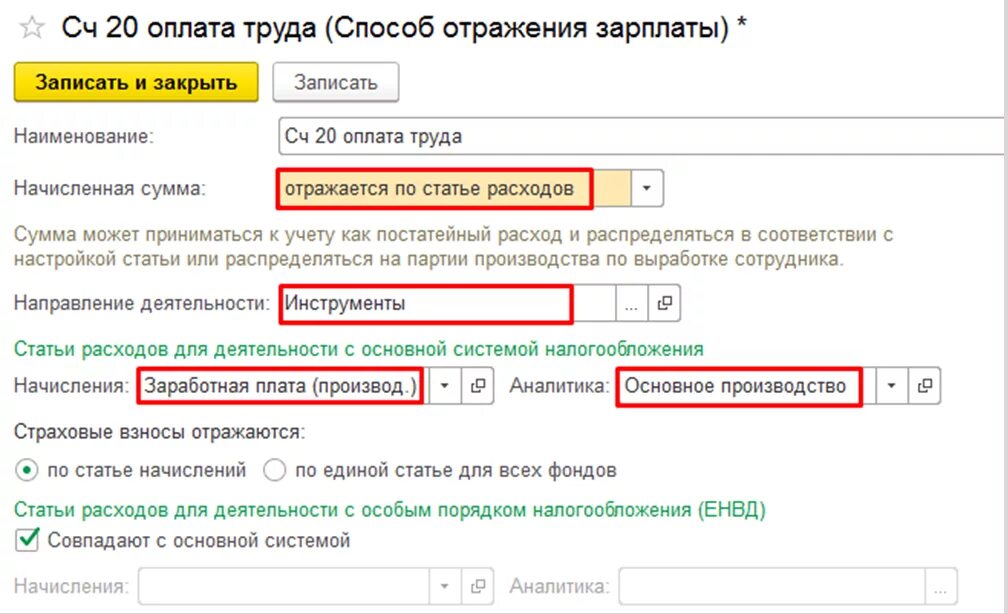Click the ellipsis selector for Направление деятельности

631,303
